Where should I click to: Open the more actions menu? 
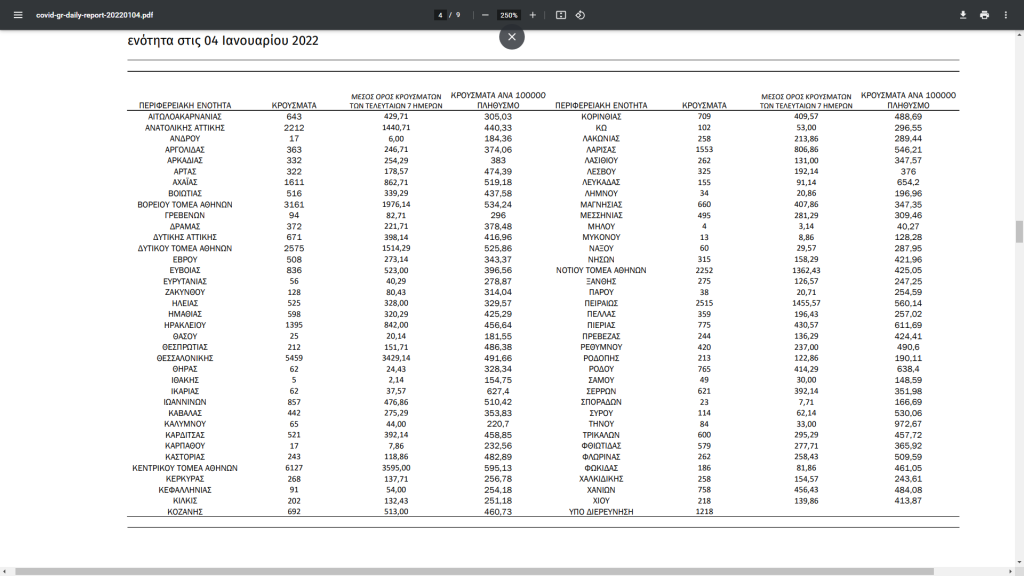(x=1006, y=15)
